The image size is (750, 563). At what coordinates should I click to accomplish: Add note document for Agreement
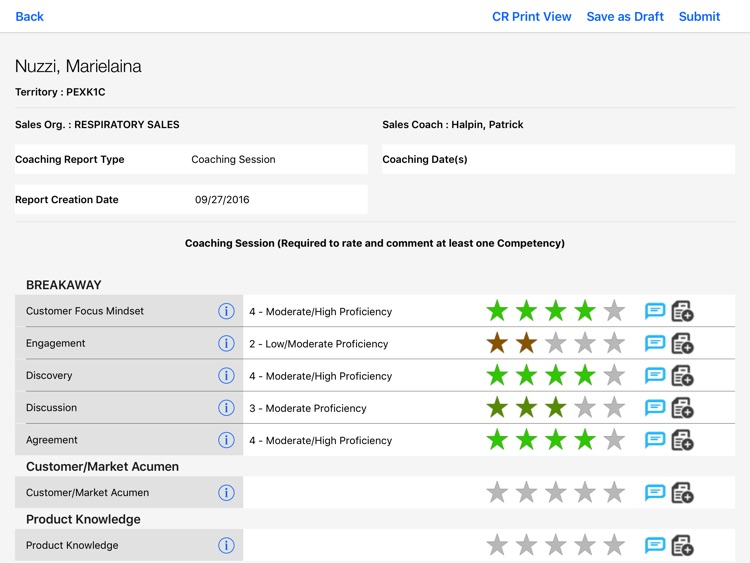pyautogui.click(x=683, y=440)
